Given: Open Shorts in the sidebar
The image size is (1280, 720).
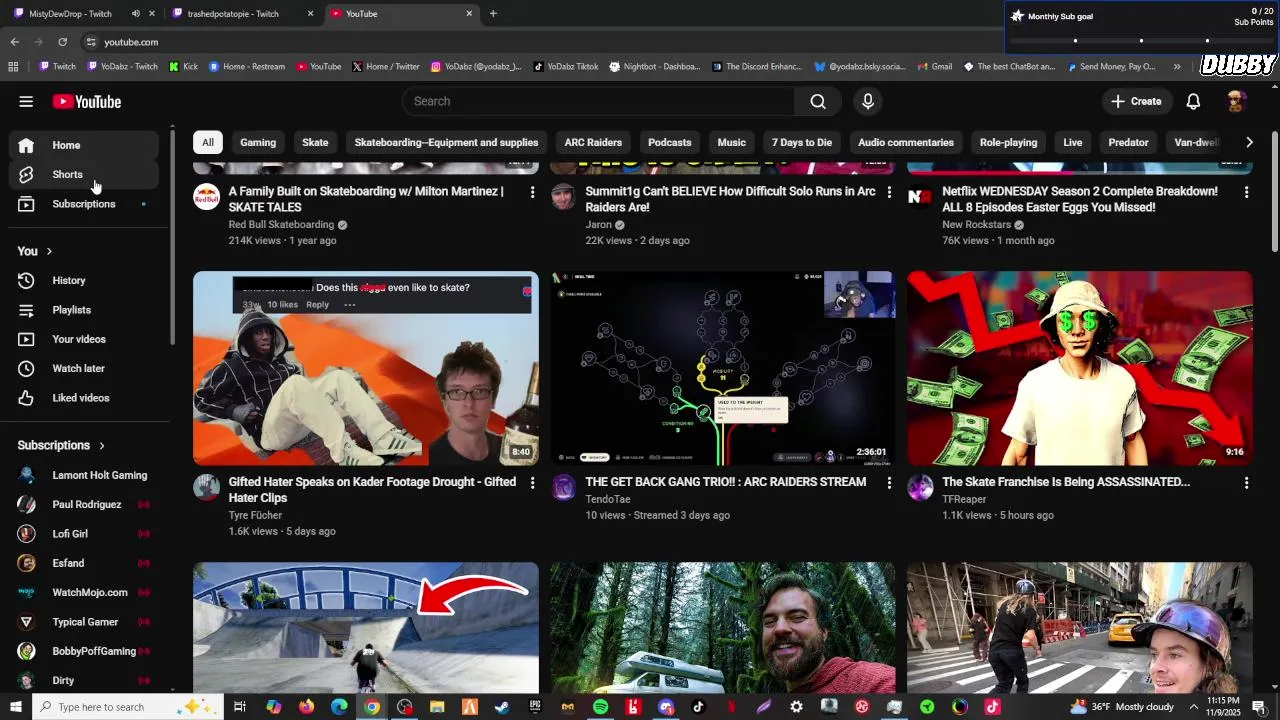Looking at the screenshot, I should tap(84, 174).
